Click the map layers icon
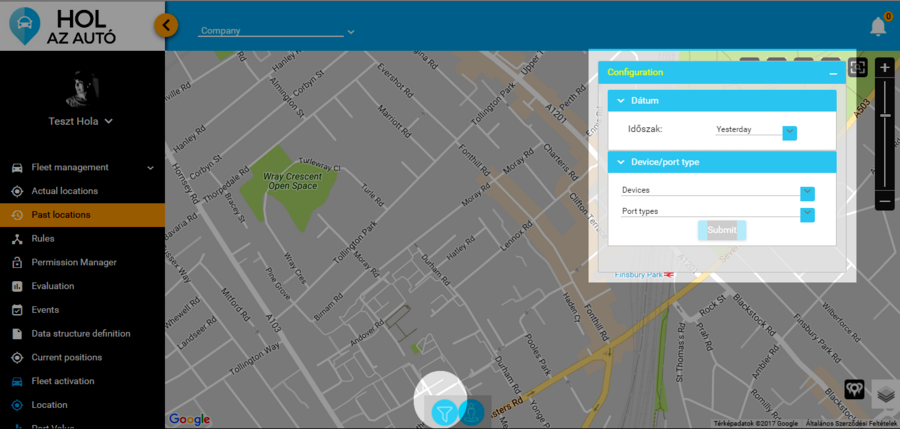 pos(884,393)
